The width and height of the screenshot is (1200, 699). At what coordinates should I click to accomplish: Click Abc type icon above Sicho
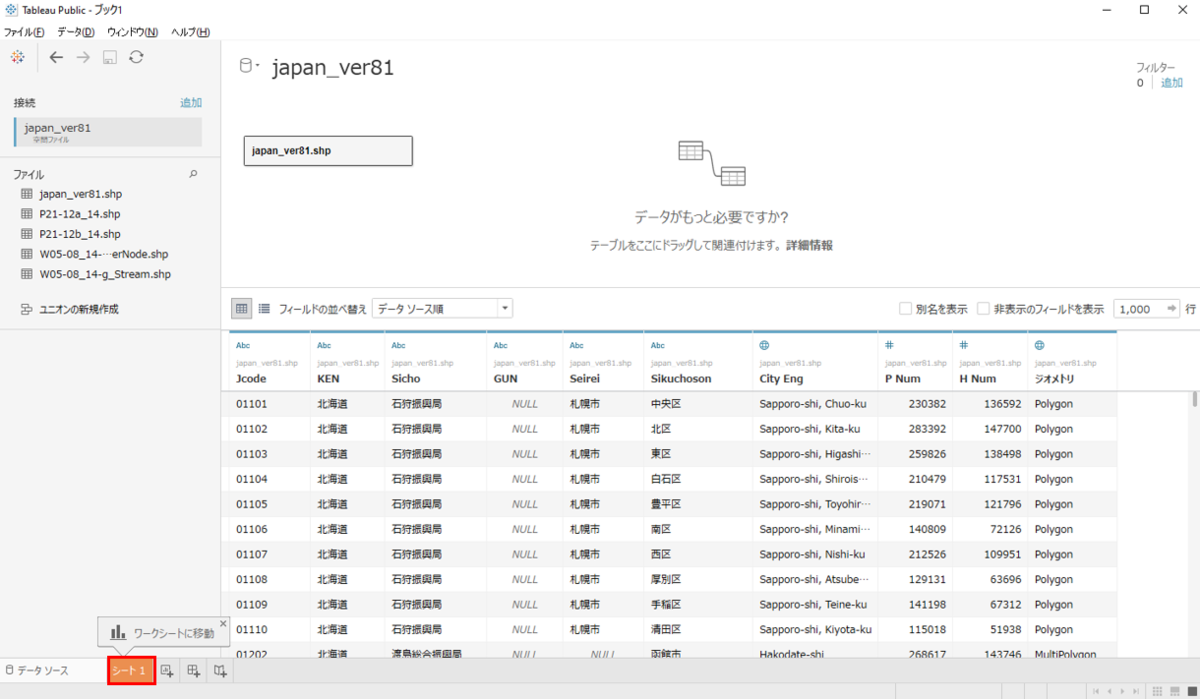click(x=398, y=346)
